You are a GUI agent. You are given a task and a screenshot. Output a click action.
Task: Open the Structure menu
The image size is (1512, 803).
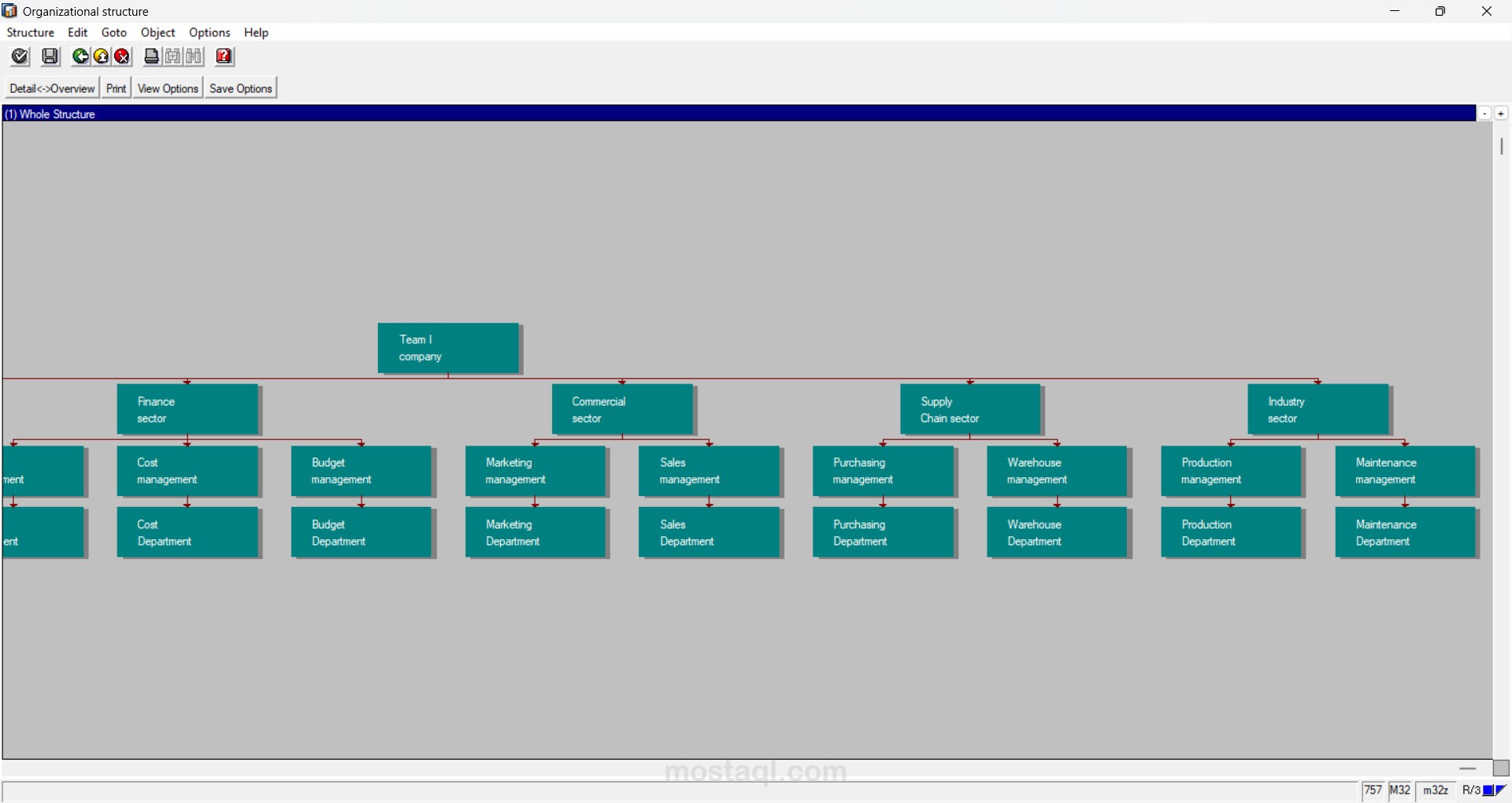click(x=30, y=32)
